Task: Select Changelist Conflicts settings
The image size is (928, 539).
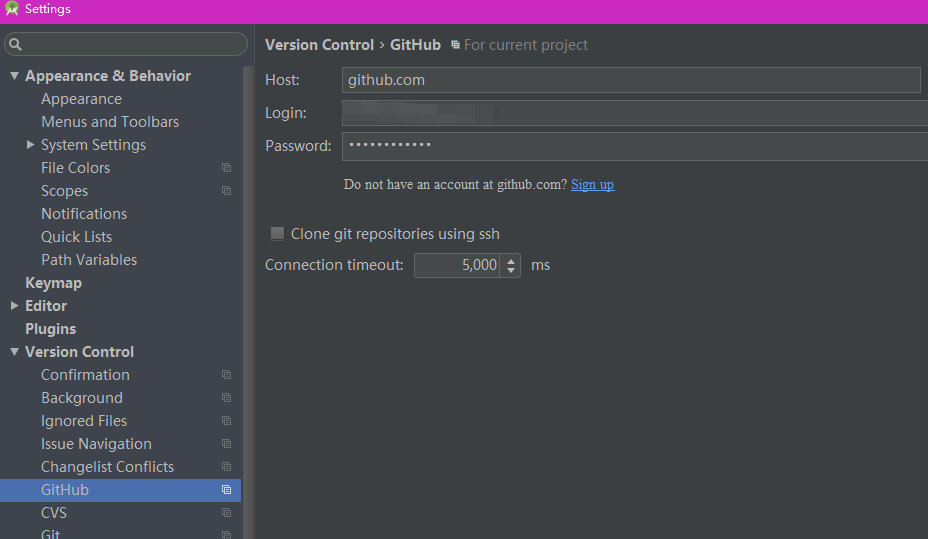Action: tap(108, 467)
